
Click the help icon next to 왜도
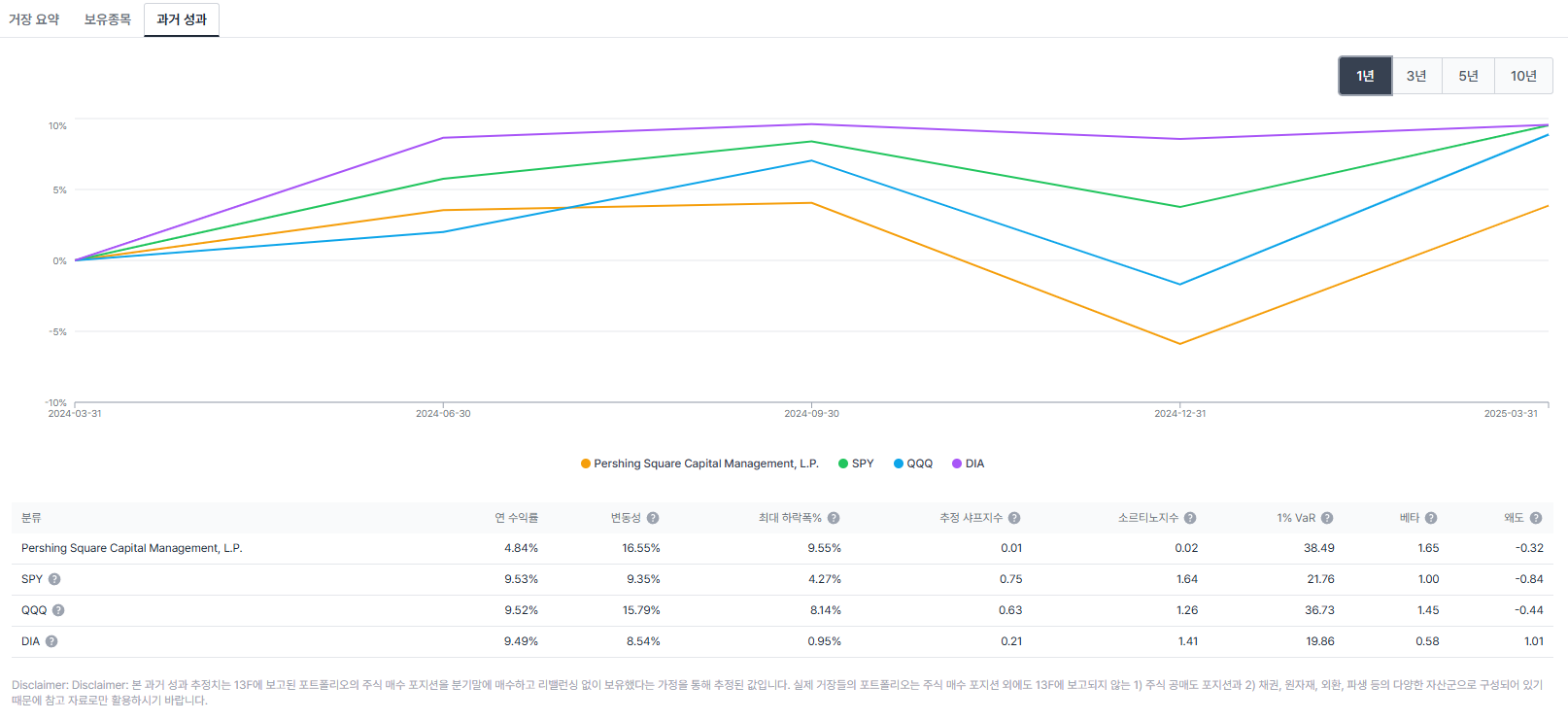coord(1536,518)
